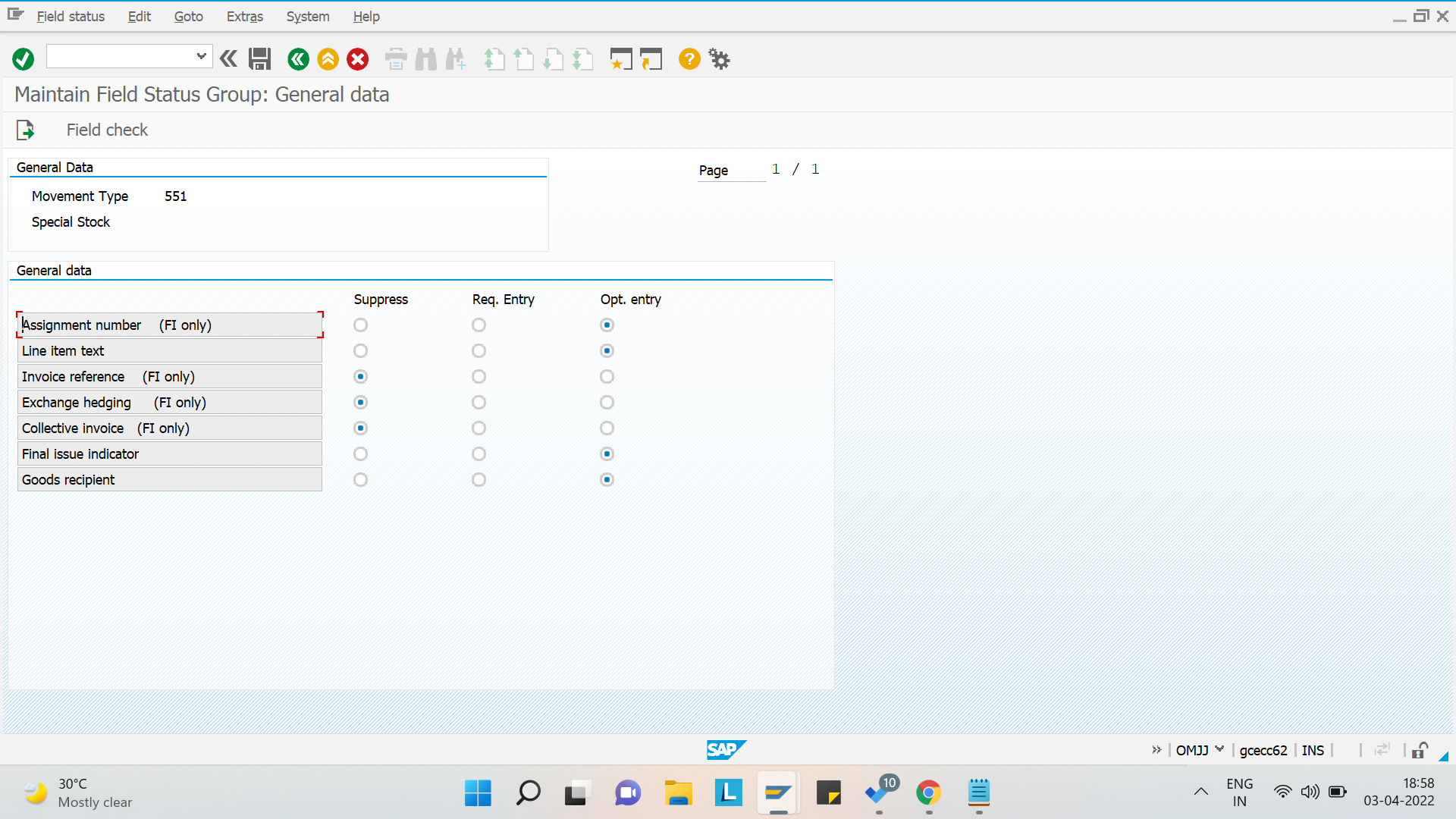
Task: Set Goods recipient to Suppress
Action: pyautogui.click(x=360, y=480)
